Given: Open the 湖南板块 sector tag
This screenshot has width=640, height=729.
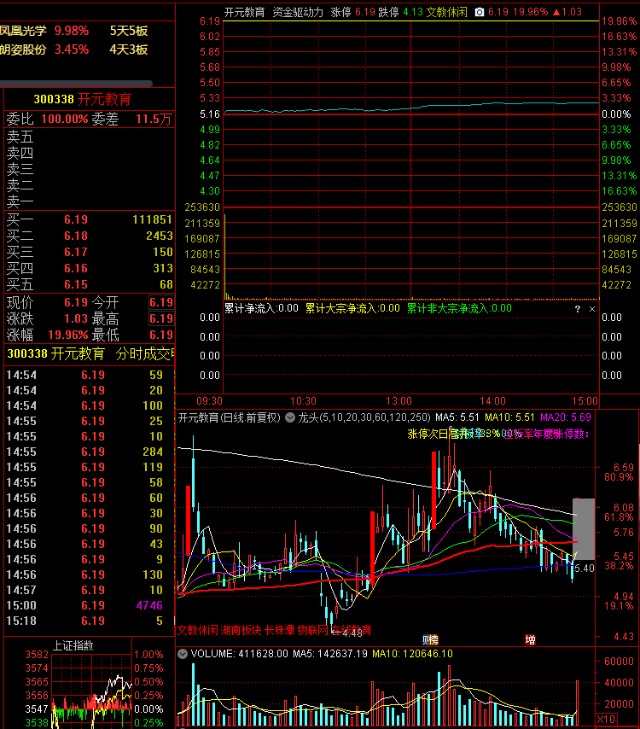Looking at the screenshot, I should coord(240,630).
